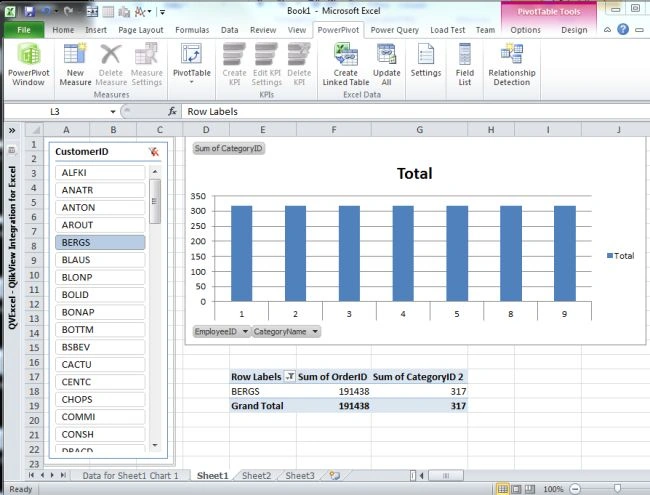The height and width of the screenshot is (495, 650).
Task: Go to last sheet navigation arrow
Action: pyautogui.click(x=63, y=475)
